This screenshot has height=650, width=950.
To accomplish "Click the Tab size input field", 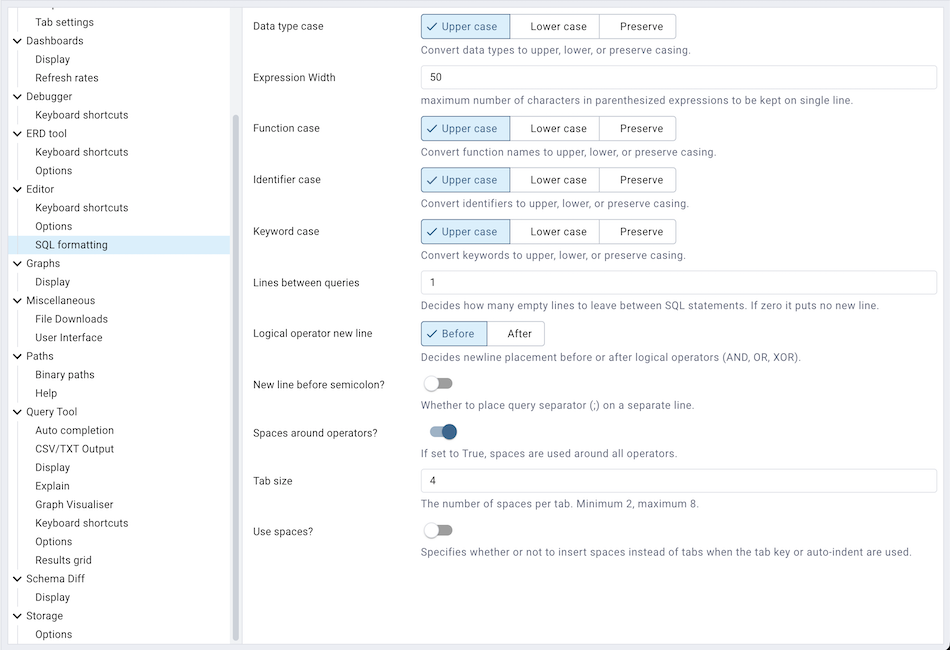I will pyautogui.click(x=679, y=481).
